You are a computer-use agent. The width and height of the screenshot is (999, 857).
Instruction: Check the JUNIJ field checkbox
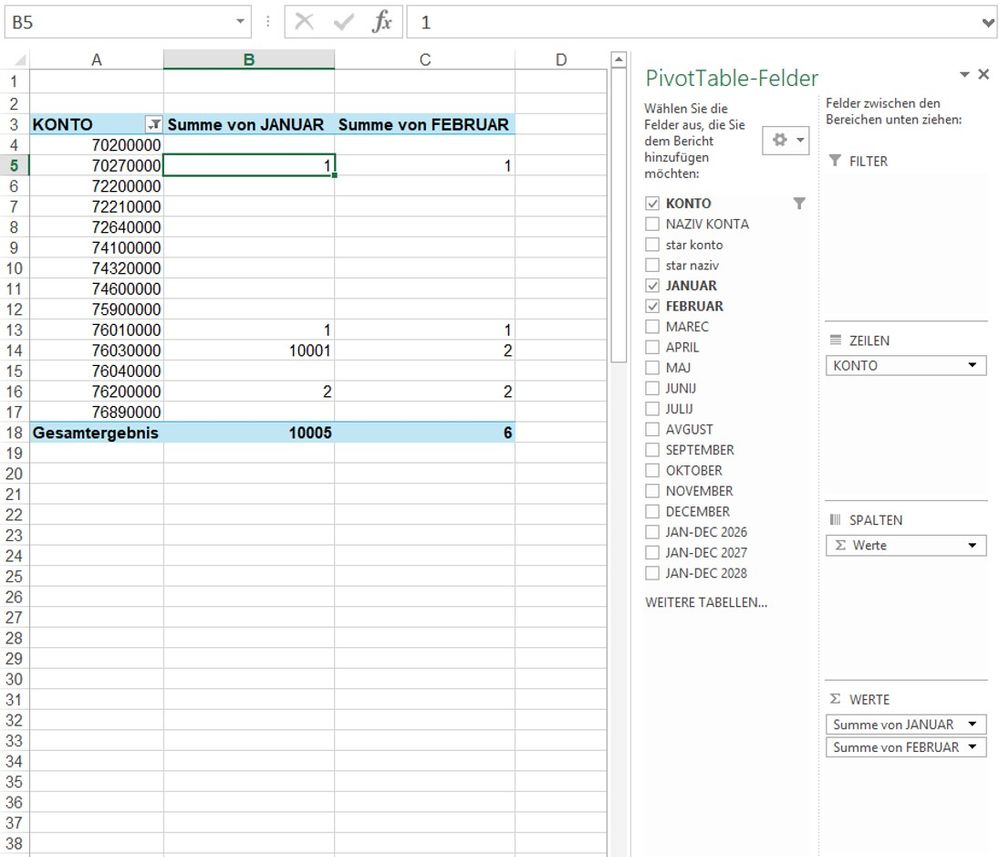pos(652,388)
